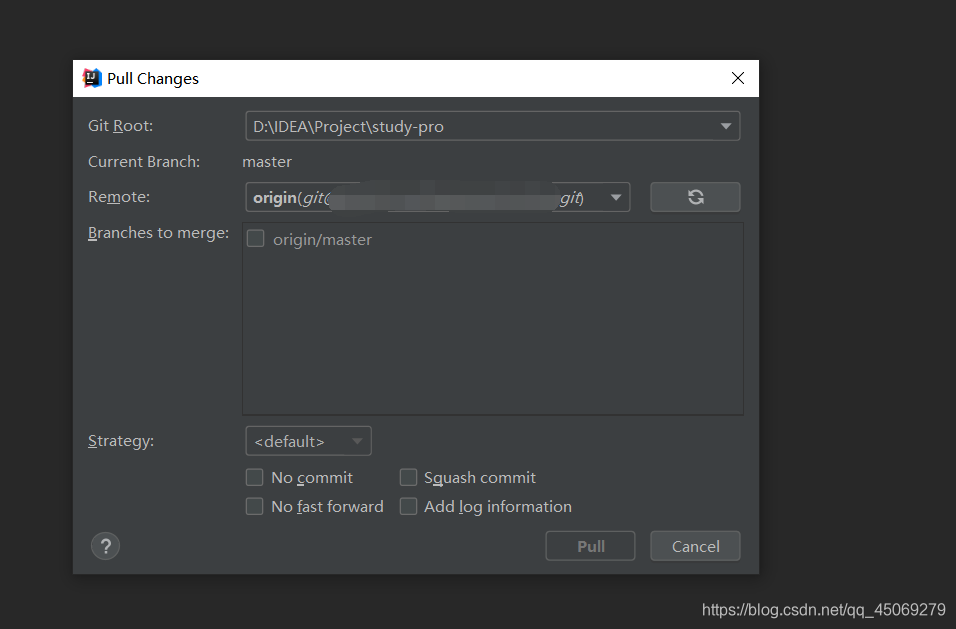Open the help question mark icon

coord(105,546)
